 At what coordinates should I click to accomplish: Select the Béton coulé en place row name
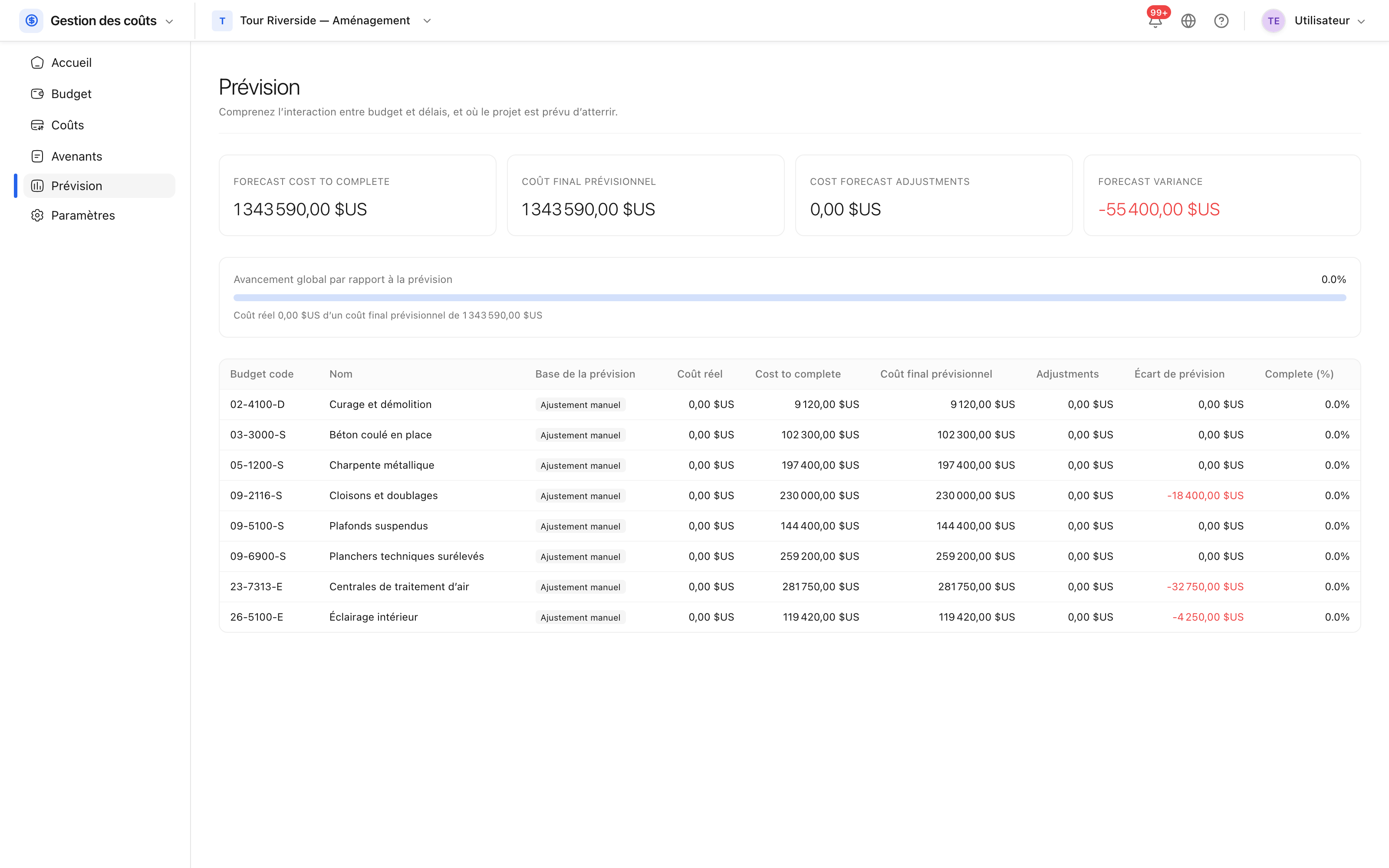[x=381, y=434]
